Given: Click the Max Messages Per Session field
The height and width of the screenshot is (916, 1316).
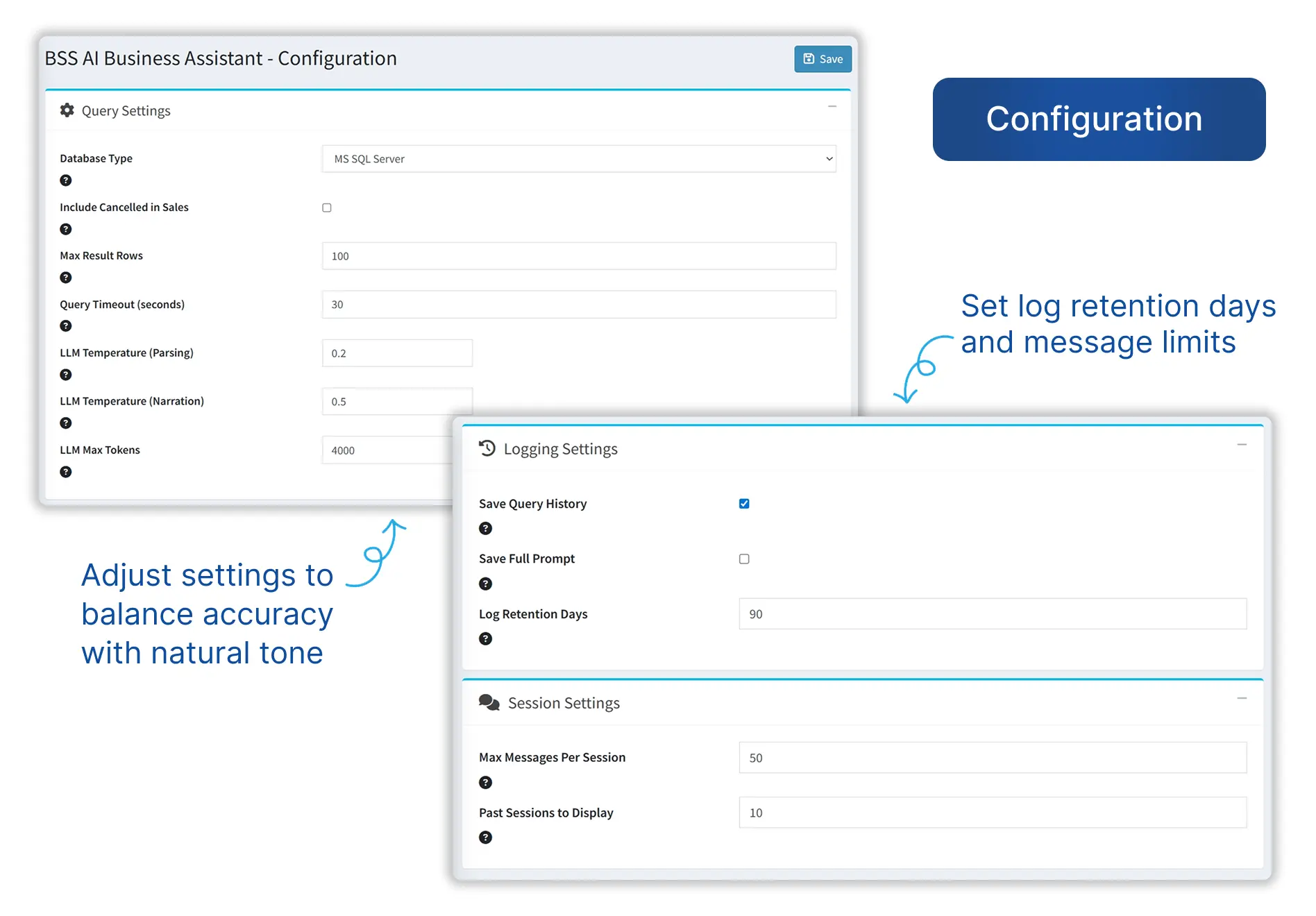Looking at the screenshot, I should click(993, 758).
